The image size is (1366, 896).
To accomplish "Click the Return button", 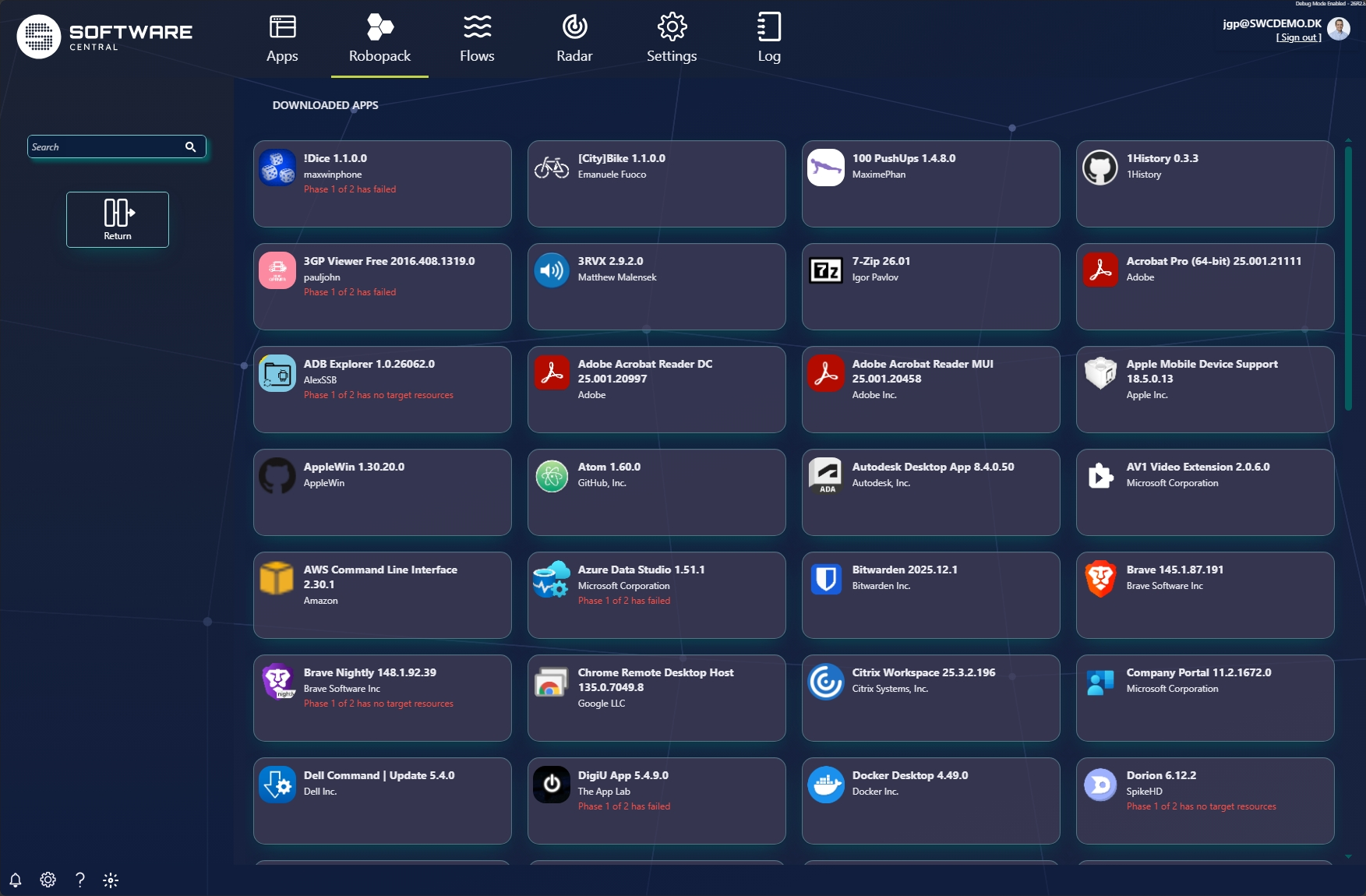I will tap(118, 220).
